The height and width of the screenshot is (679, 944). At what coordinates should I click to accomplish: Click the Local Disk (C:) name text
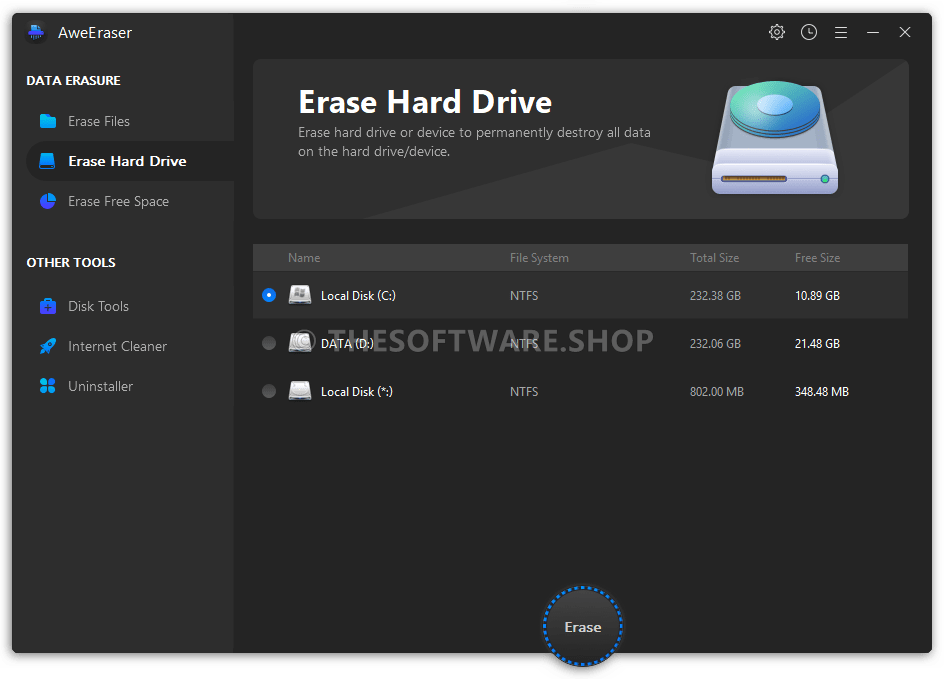(x=358, y=296)
